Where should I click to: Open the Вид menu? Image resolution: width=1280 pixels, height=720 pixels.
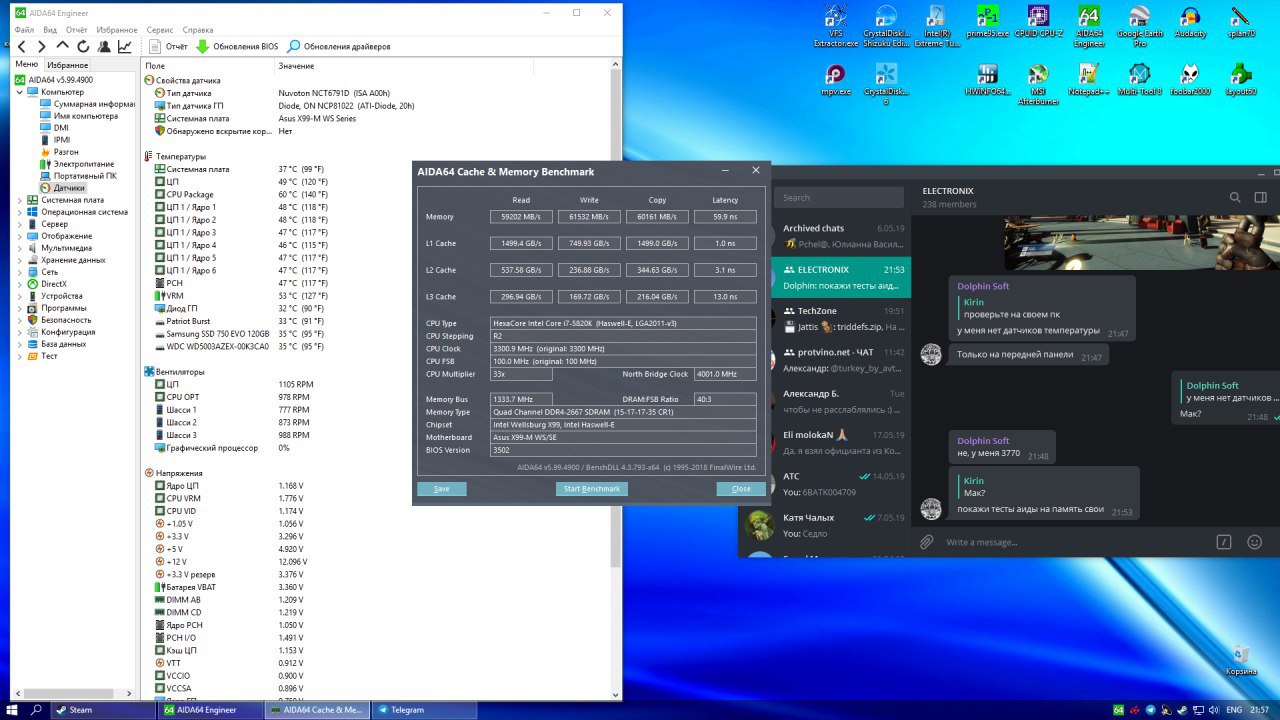click(x=49, y=30)
